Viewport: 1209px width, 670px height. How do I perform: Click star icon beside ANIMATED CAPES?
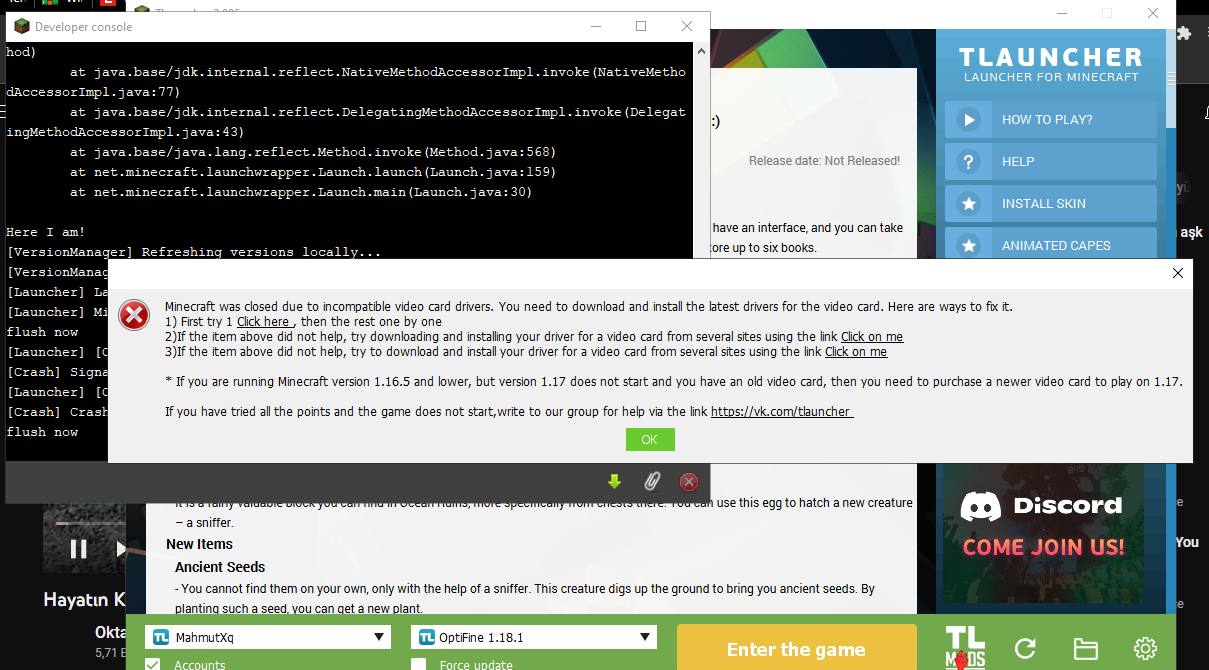pyautogui.click(x=968, y=245)
